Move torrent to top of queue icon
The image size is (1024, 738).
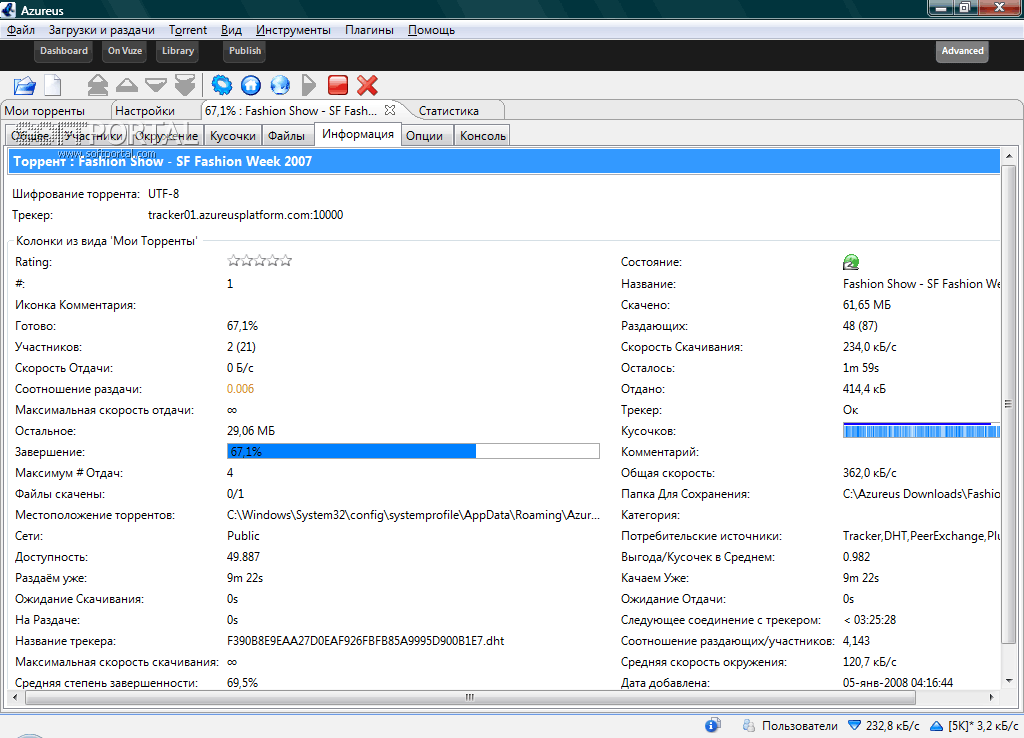pyautogui.click(x=97, y=86)
